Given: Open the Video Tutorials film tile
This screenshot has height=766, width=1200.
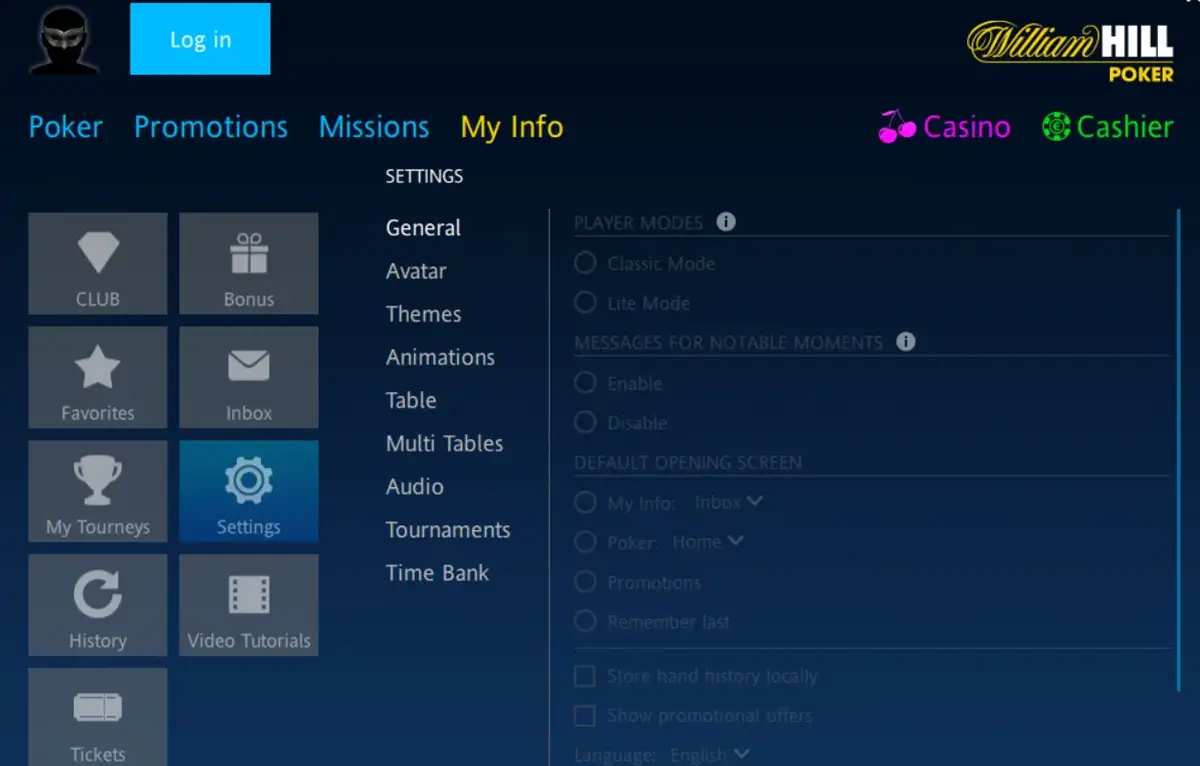Looking at the screenshot, I should [249, 605].
